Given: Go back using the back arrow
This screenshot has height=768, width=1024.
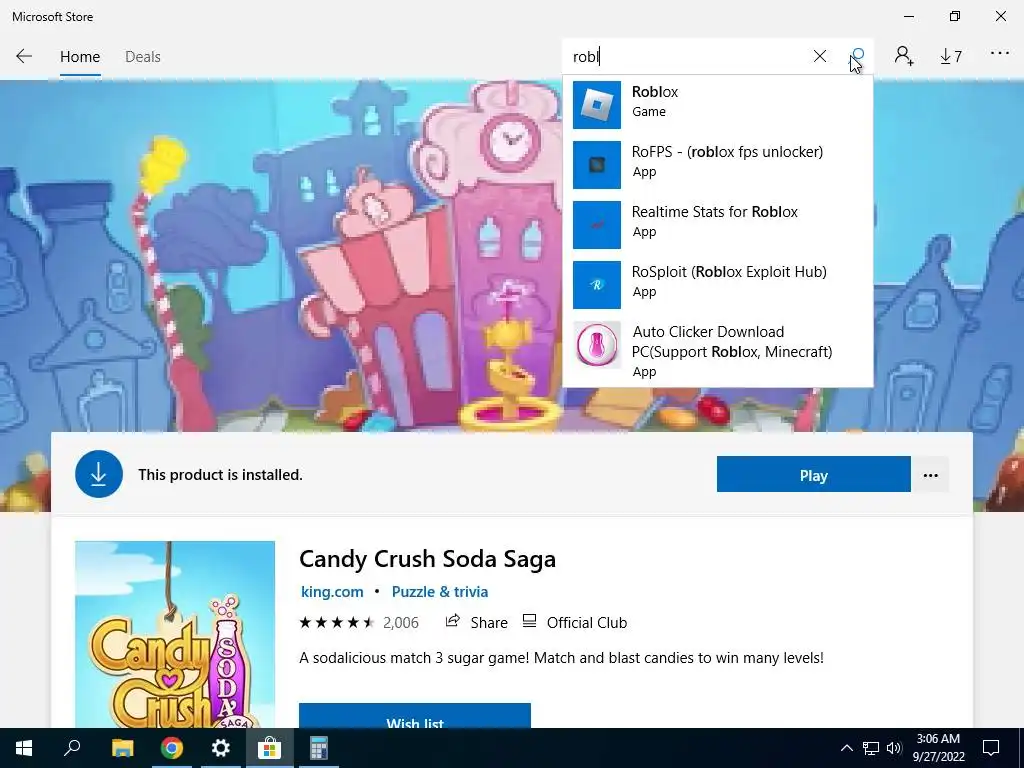Looking at the screenshot, I should [x=24, y=56].
